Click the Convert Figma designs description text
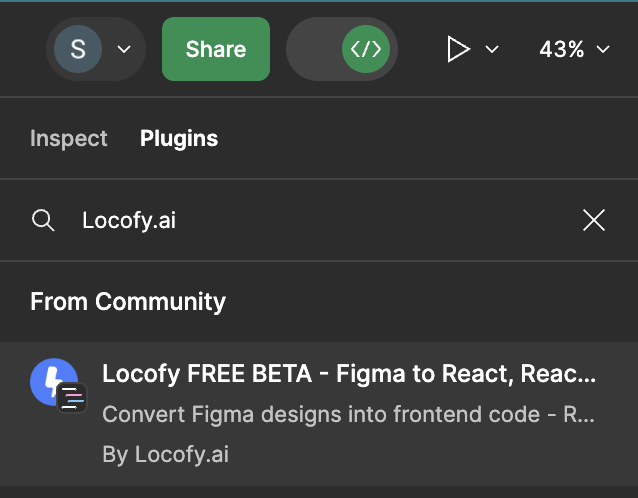 (x=348, y=415)
